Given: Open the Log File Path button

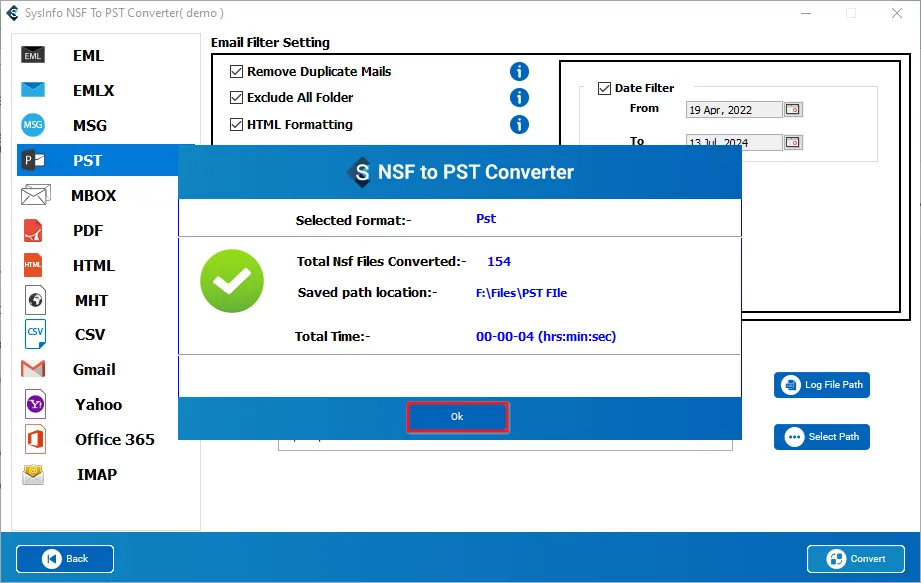Looking at the screenshot, I should [x=822, y=385].
